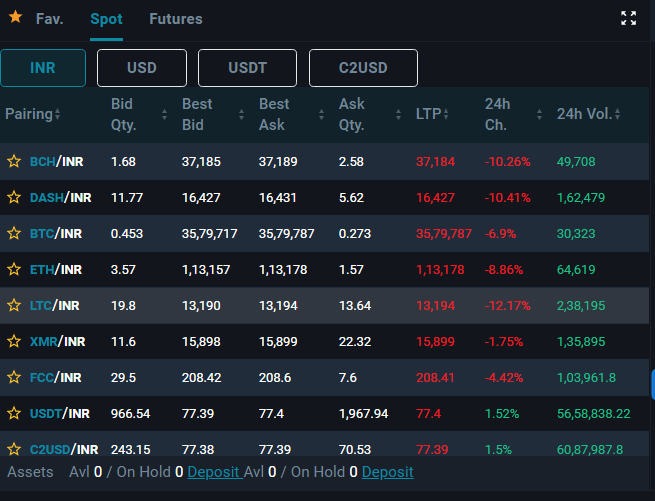655x501 pixels.
Task: Sort by 24h Vol. column arrows
Action: click(x=617, y=114)
